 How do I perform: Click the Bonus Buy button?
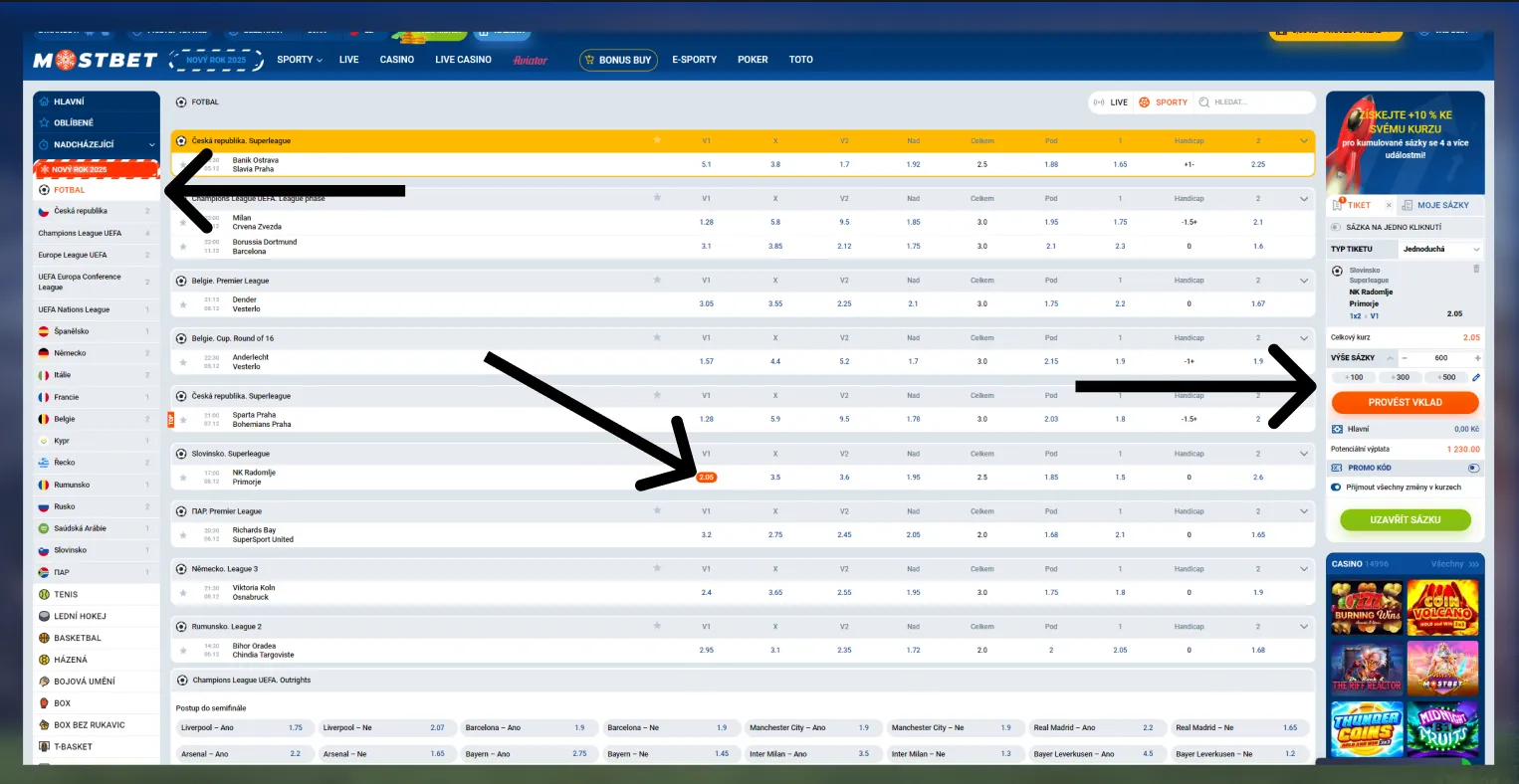click(x=618, y=60)
